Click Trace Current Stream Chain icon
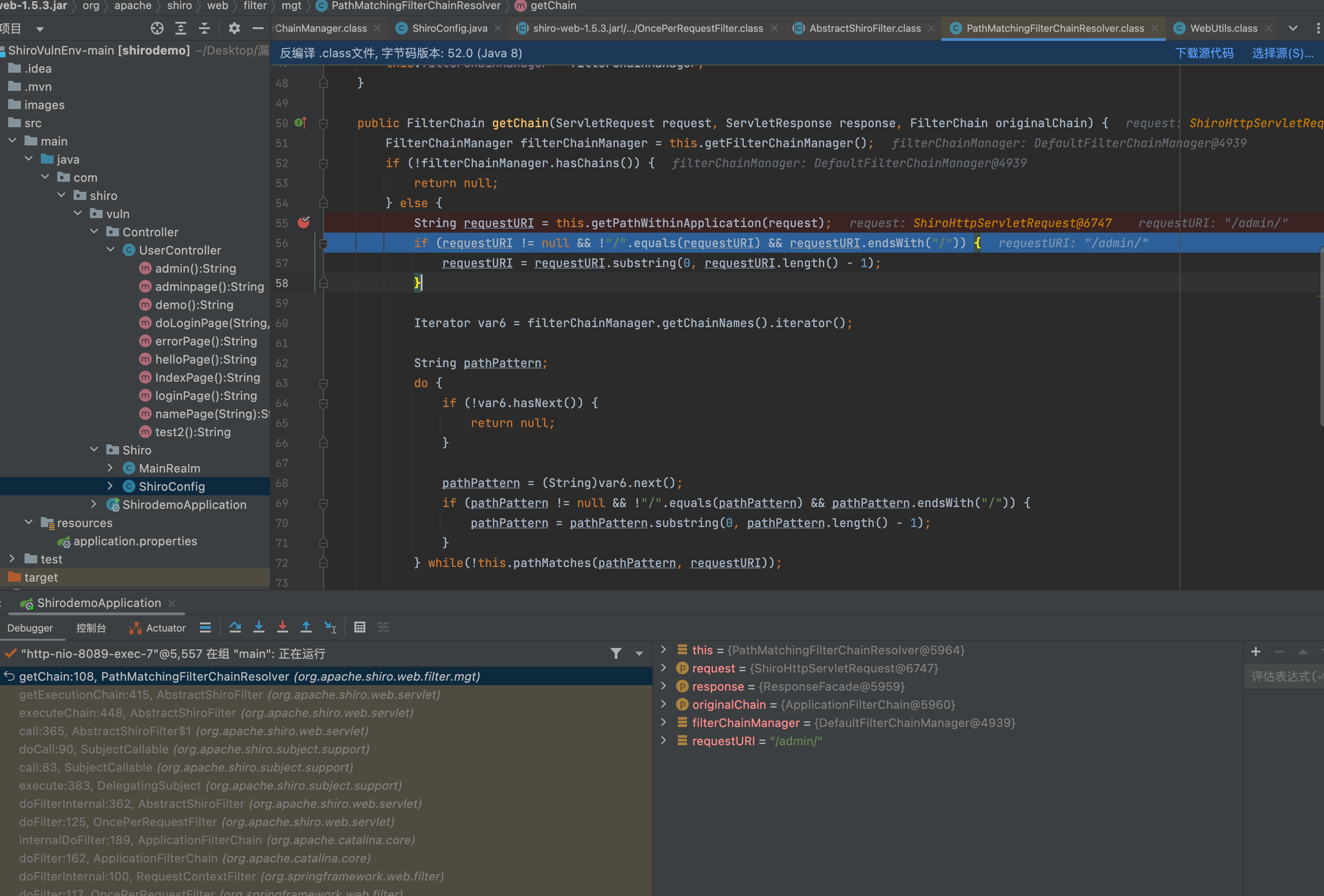Image resolution: width=1324 pixels, height=896 pixels. tap(383, 627)
